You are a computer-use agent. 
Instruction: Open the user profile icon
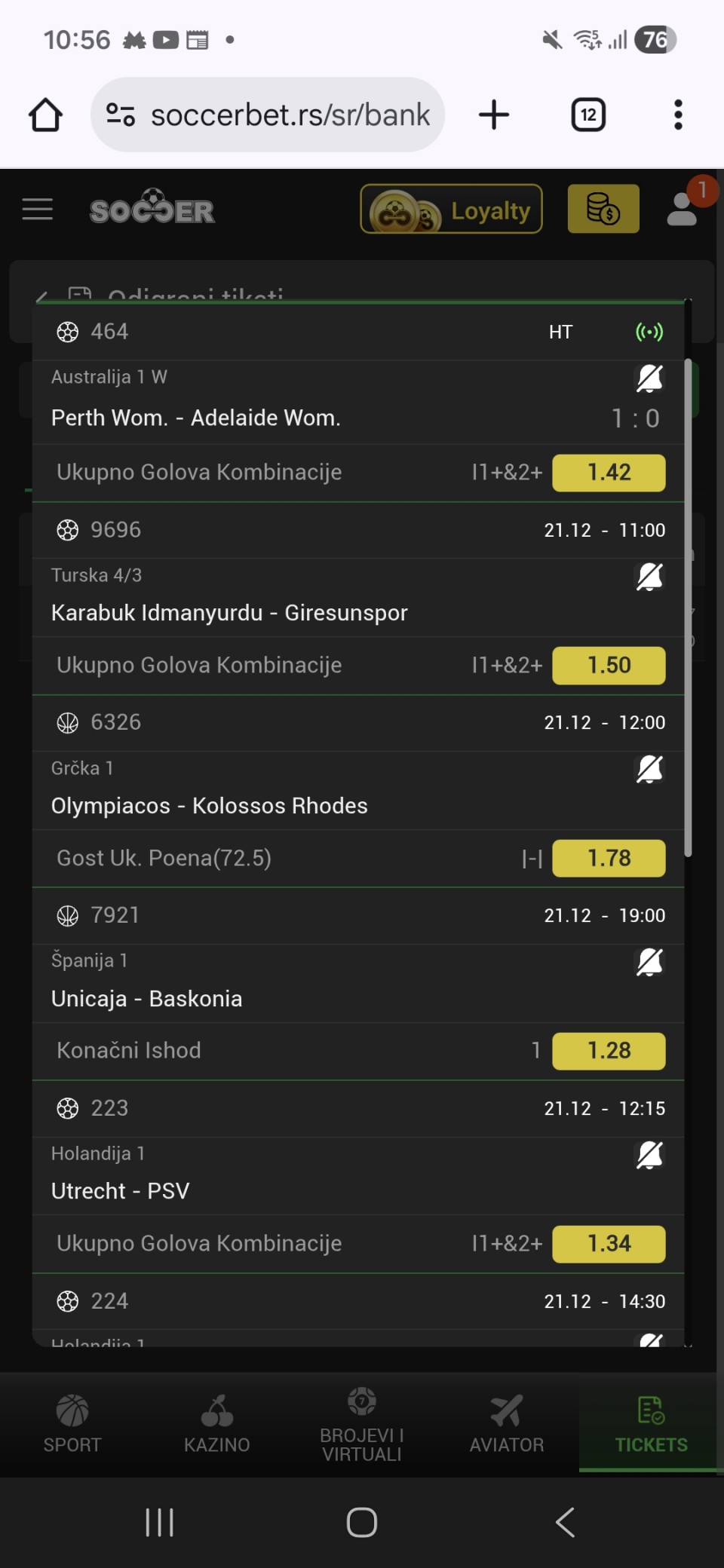pyautogui.click(x=683, y=210)
